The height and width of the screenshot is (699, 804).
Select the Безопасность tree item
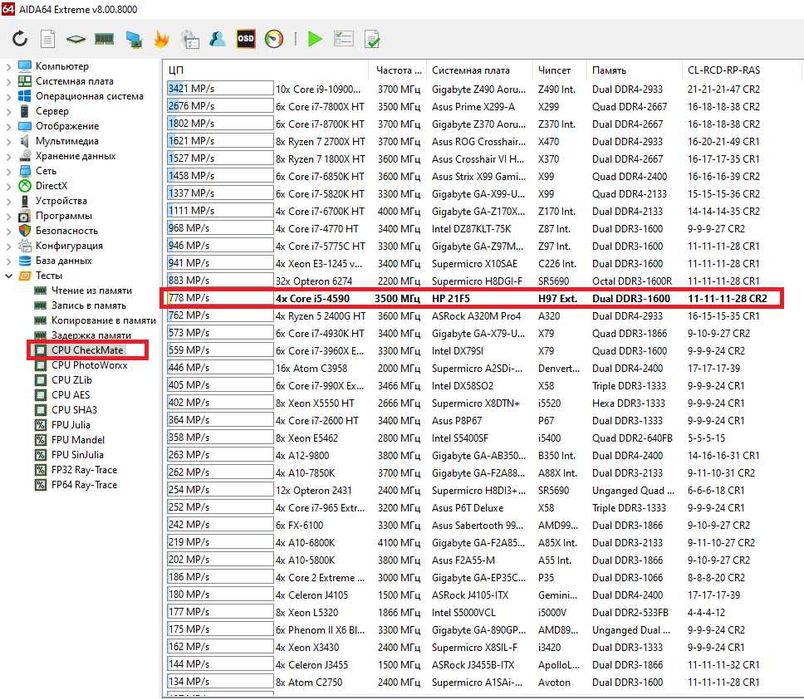[66, 231]
